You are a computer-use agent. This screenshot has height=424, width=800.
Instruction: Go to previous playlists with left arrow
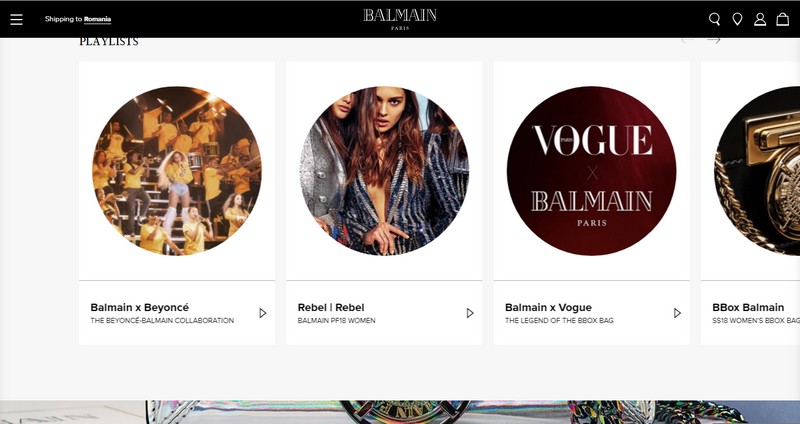687,40
